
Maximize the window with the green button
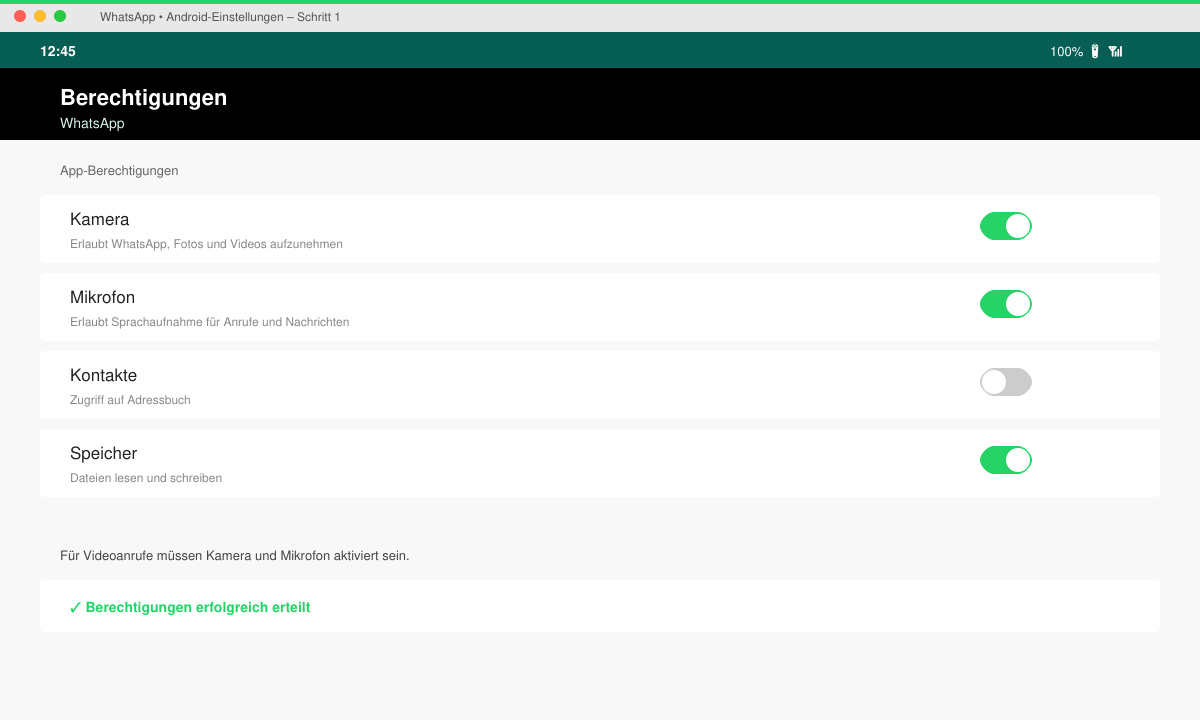tap(60, 16)
